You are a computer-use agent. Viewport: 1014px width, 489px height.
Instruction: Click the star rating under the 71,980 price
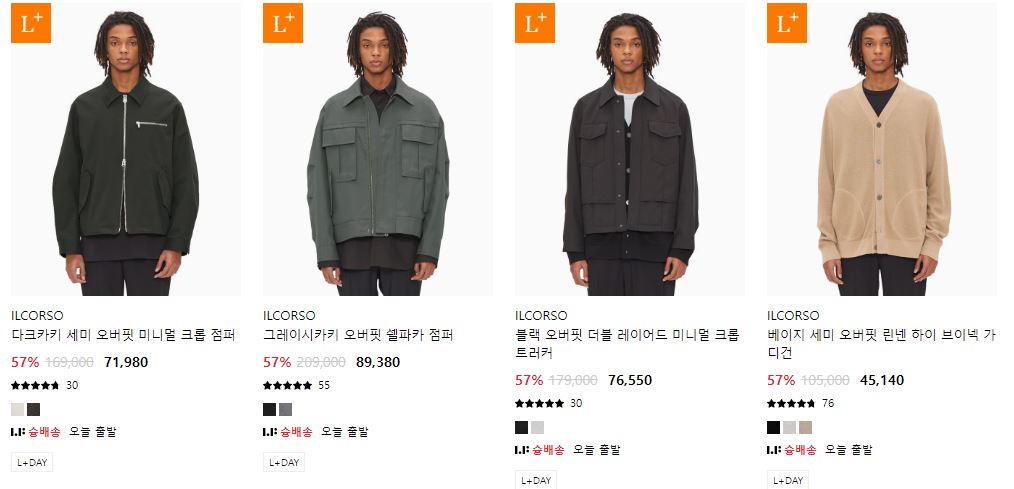pos(36,386)
